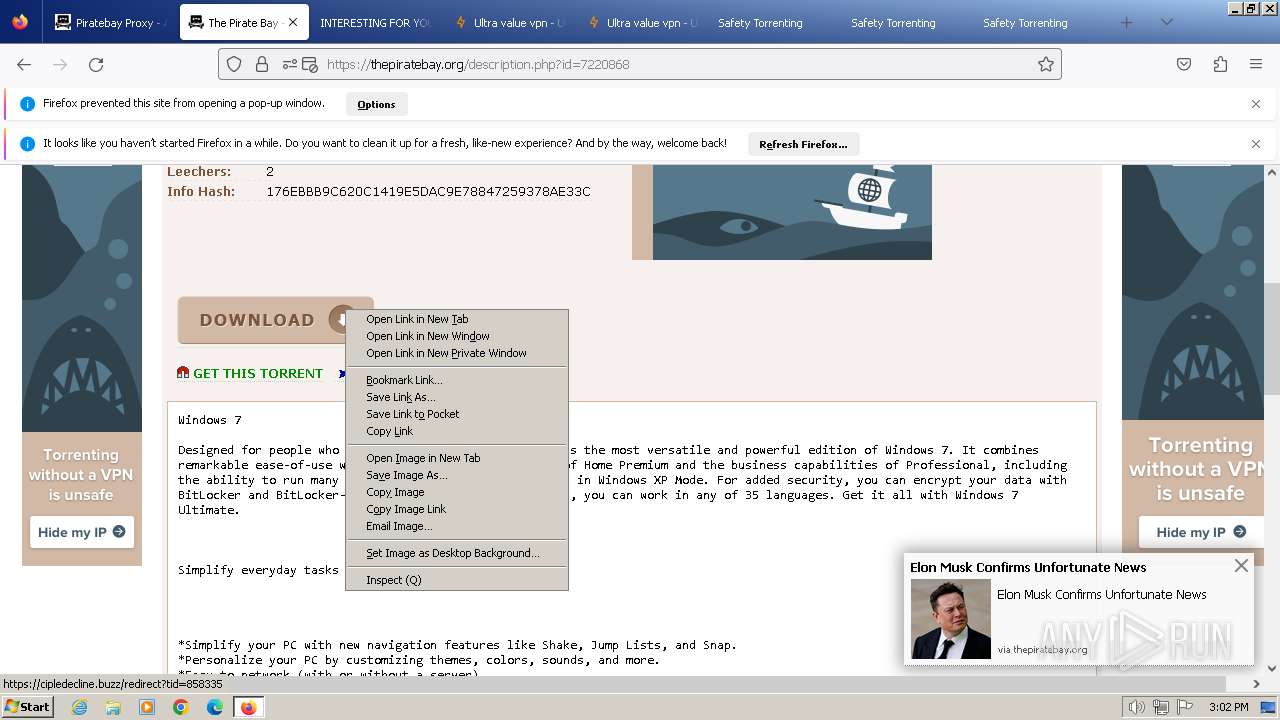
Task: Click the Refresh Firefox button
Action: (803, 144)
